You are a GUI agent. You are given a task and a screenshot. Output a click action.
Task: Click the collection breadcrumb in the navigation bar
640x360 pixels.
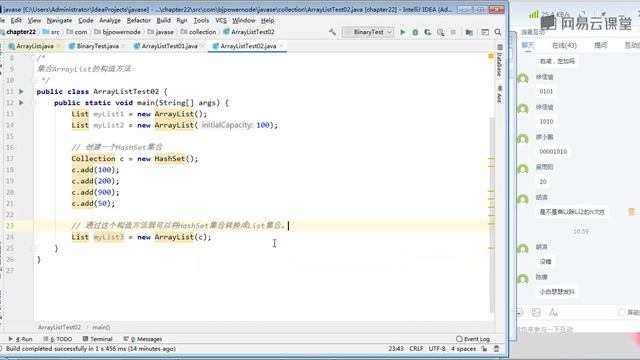pyautogui.click(x=198, y=32)
